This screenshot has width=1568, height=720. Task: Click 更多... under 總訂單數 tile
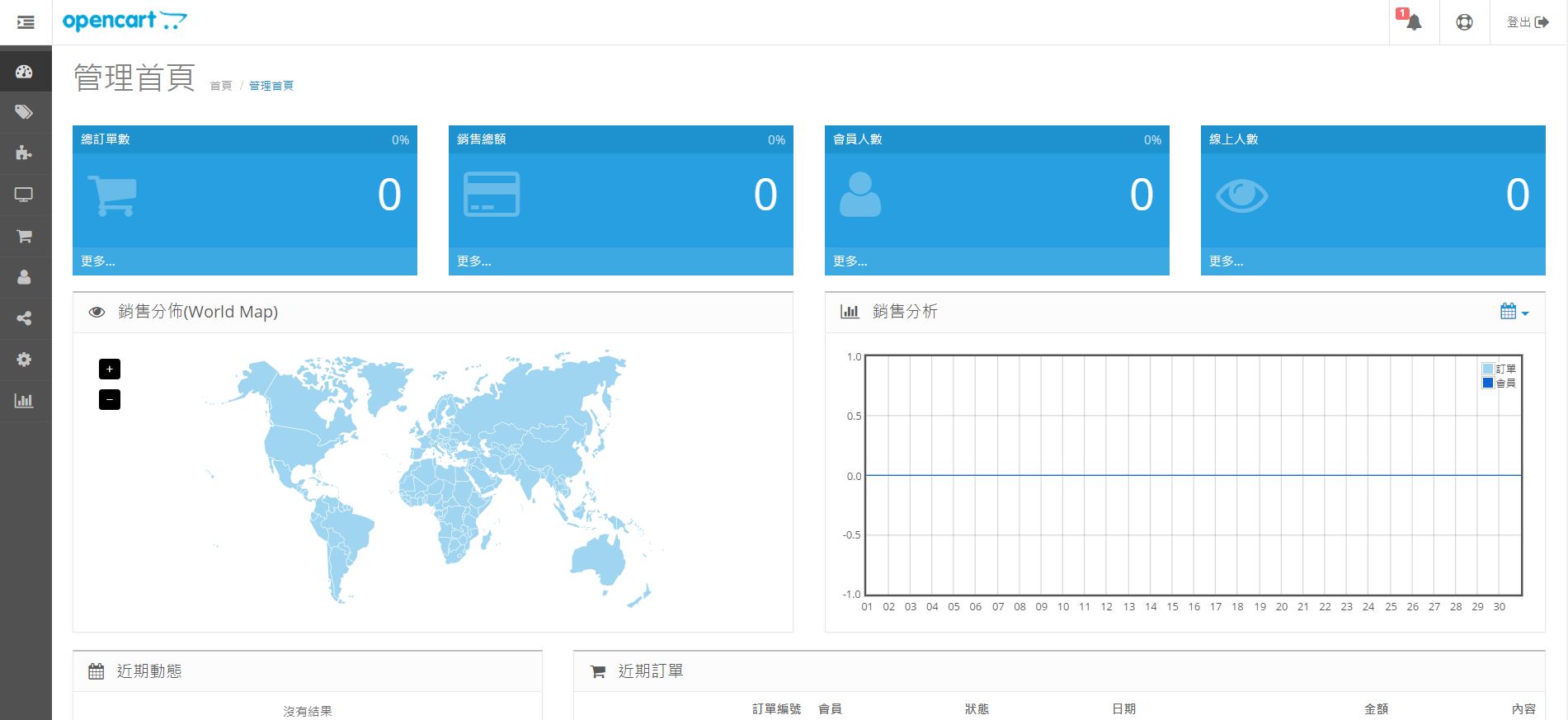pyautogui.click(x=98, y=261)
